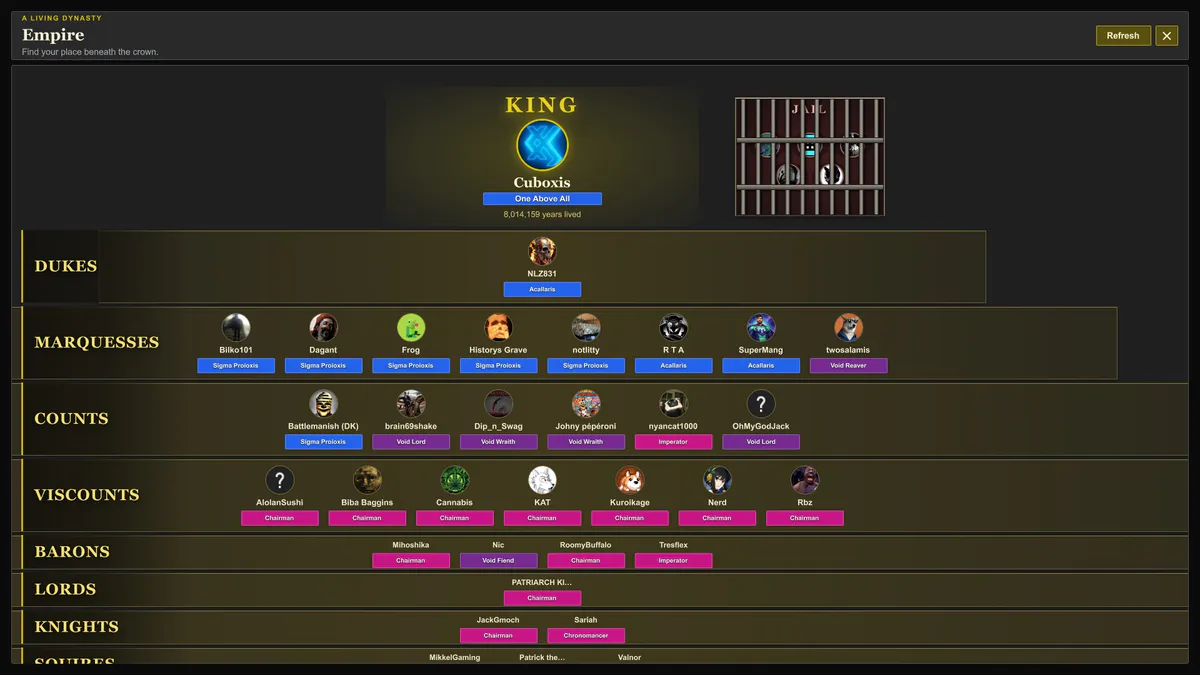Viewport: 1200px width, 675px height.
Task: Click twosalamis's Void Reaver badge
Action: click(x=848, y=365)
